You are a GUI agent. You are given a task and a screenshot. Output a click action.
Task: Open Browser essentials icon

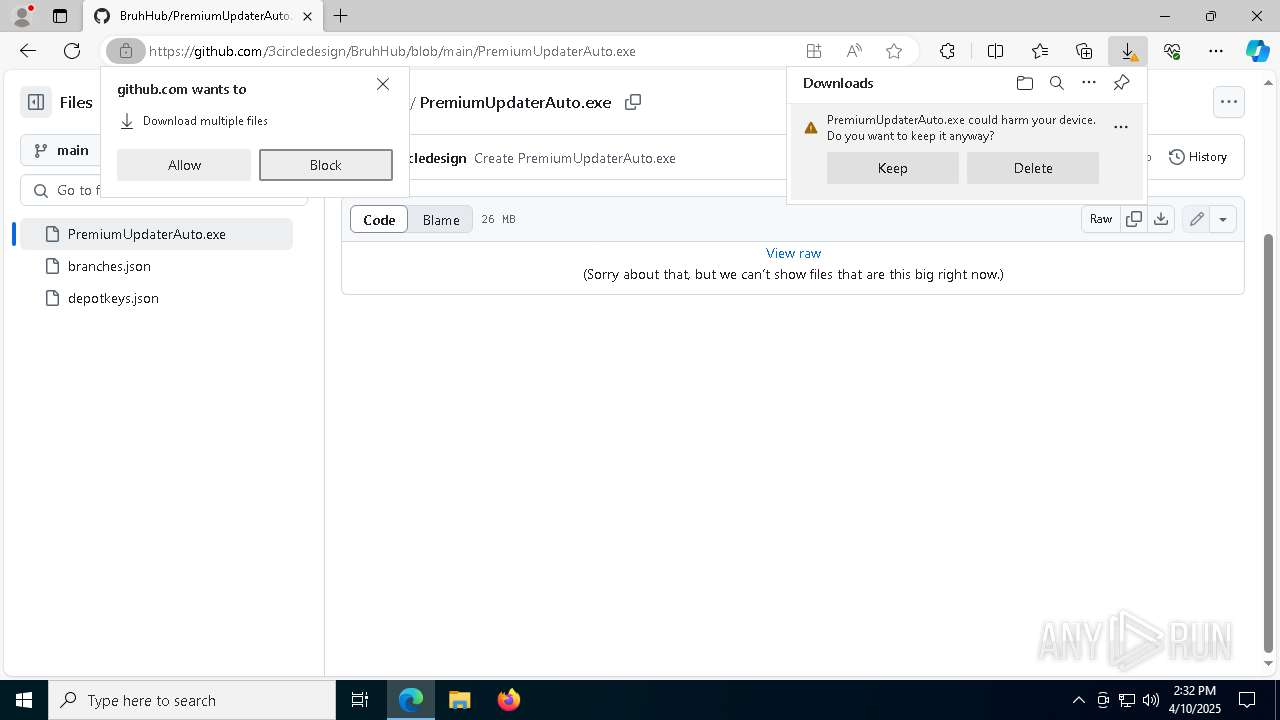coord(1172,51)
